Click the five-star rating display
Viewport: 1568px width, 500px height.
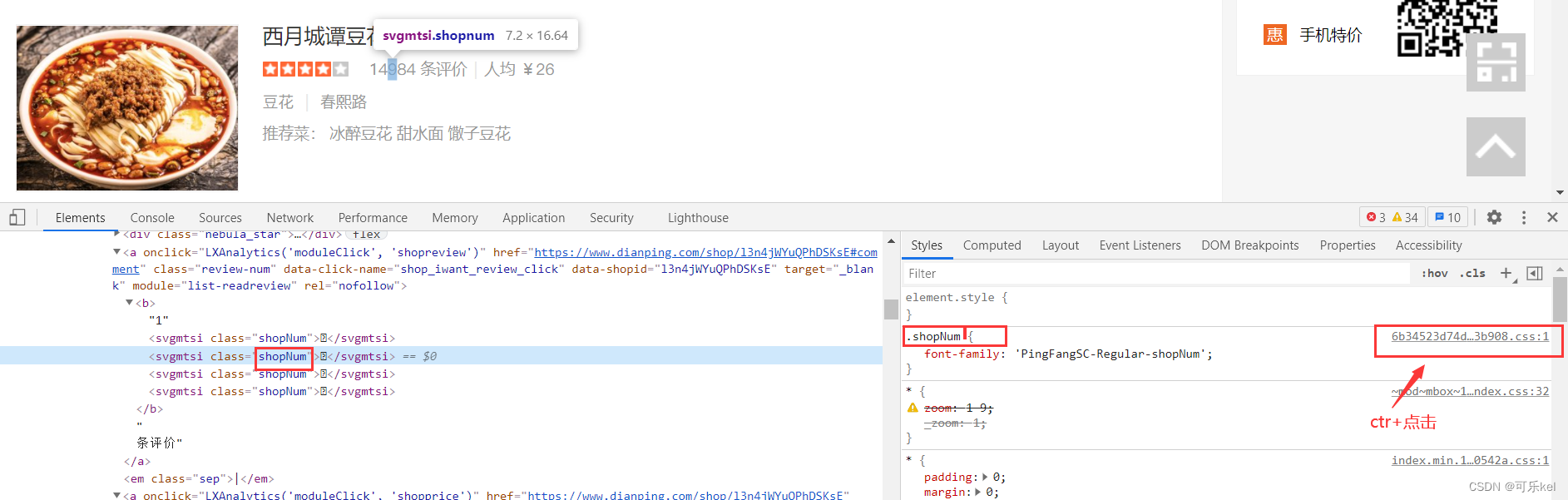click(305, 69)
